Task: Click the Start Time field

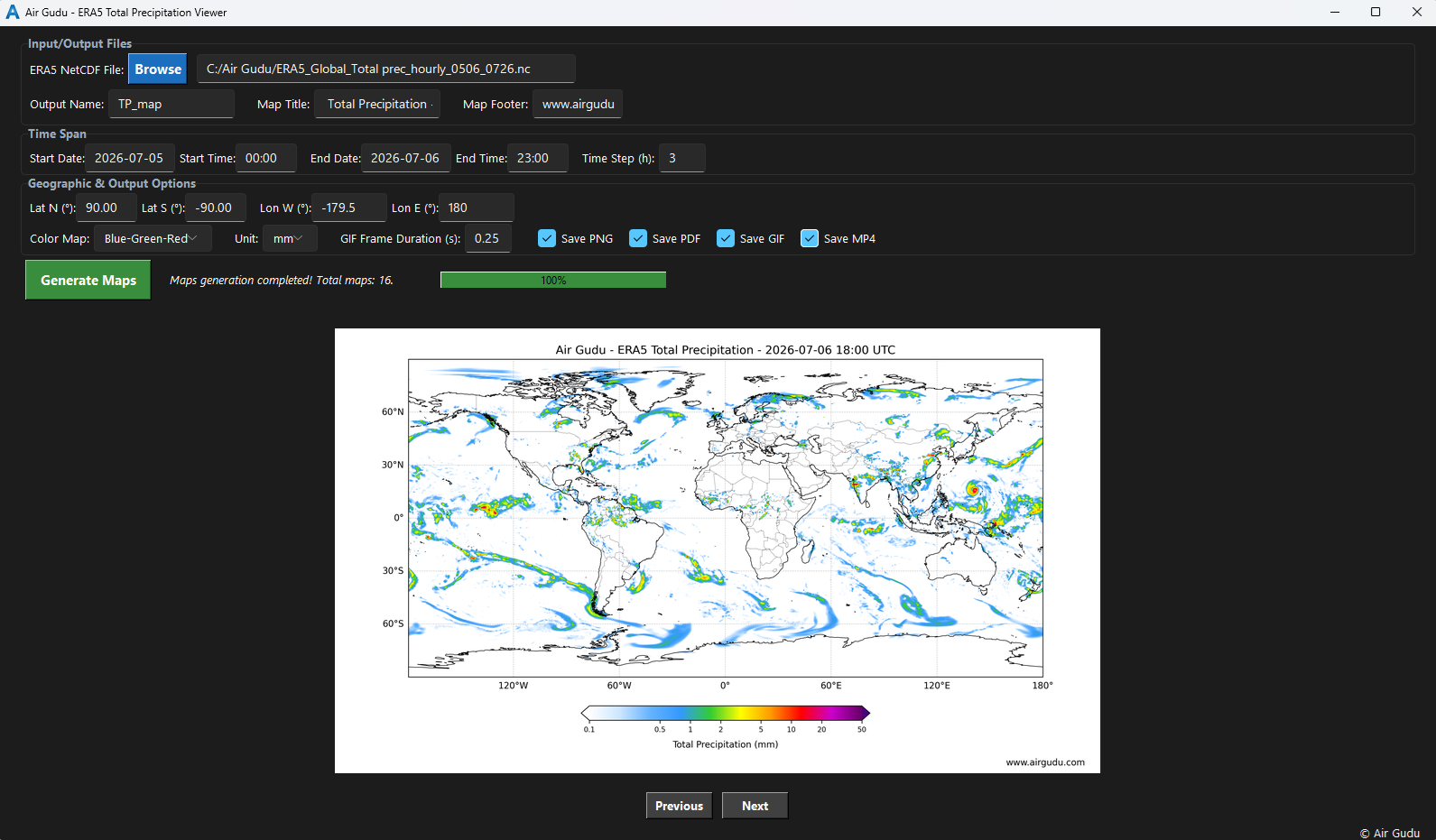Action: (x=266, y=158)
